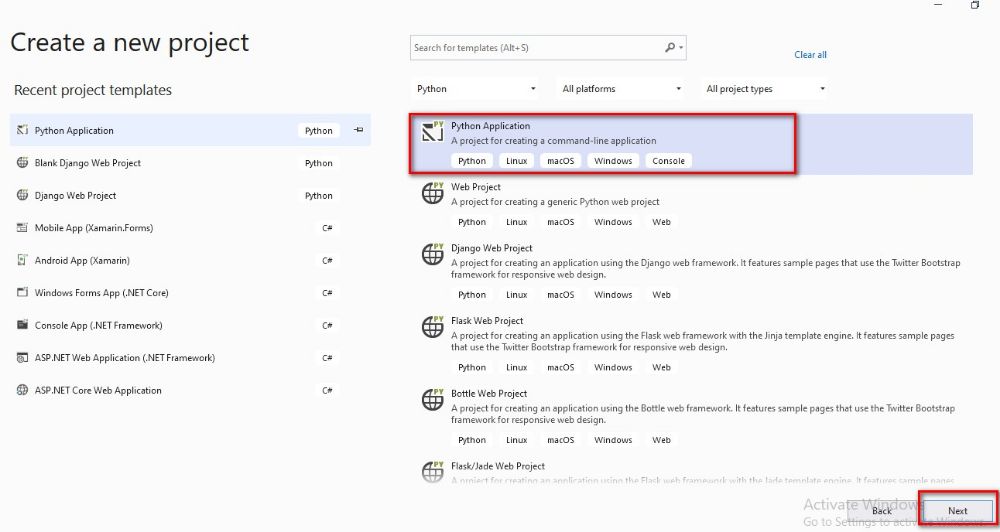
Task: Click the Windows Forms App icon
Action: point(22,293)
